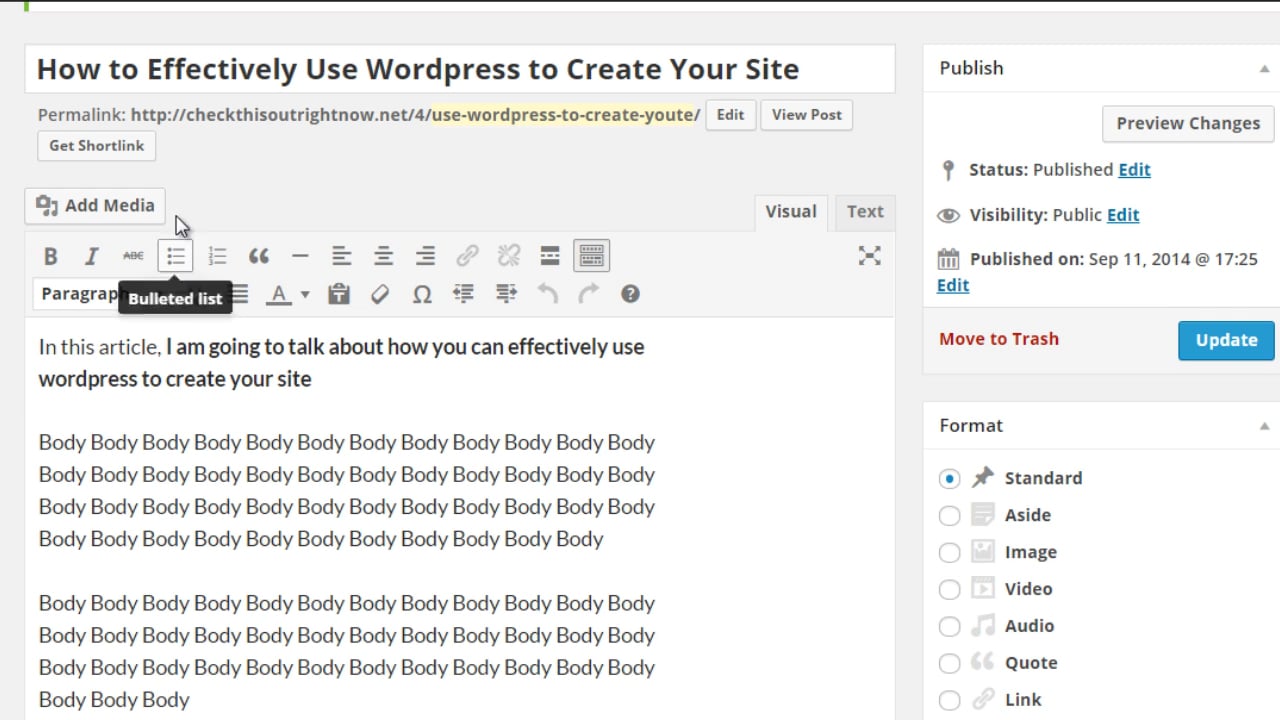Insert a blockquote

point(259,255)
